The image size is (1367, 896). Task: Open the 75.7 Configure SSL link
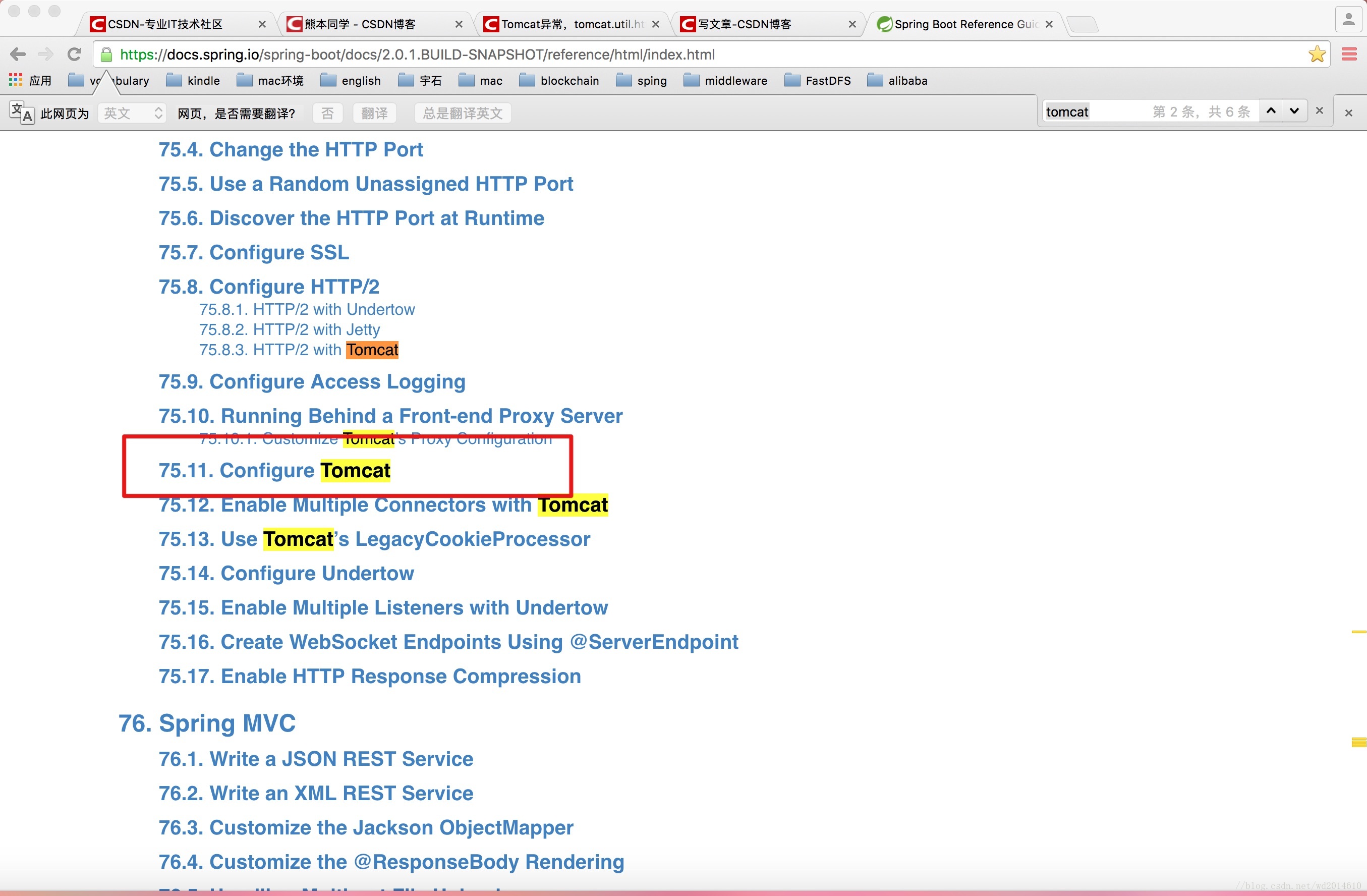point(254,252)
